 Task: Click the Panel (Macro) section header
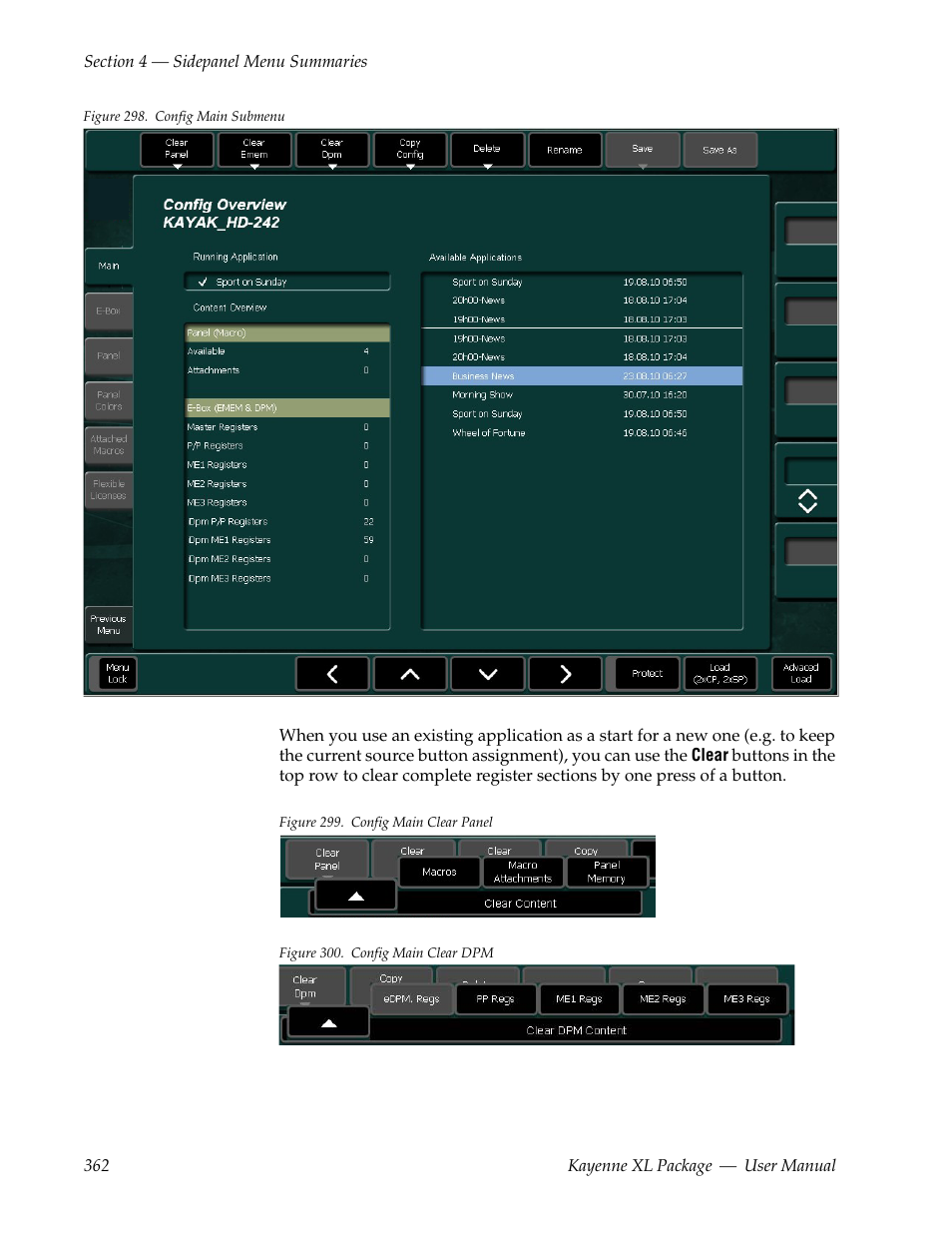tap(287, 333)
